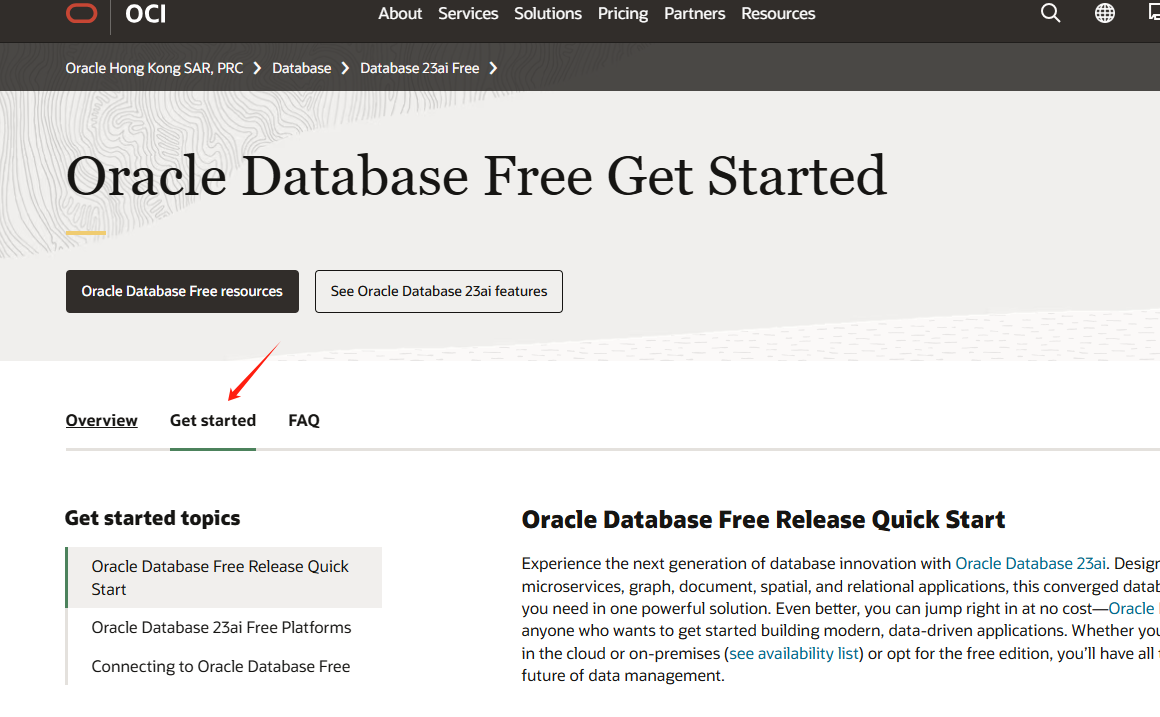Click the OCI header label
Viewport: 1160px width, 717px height.
tap(146, 13)
